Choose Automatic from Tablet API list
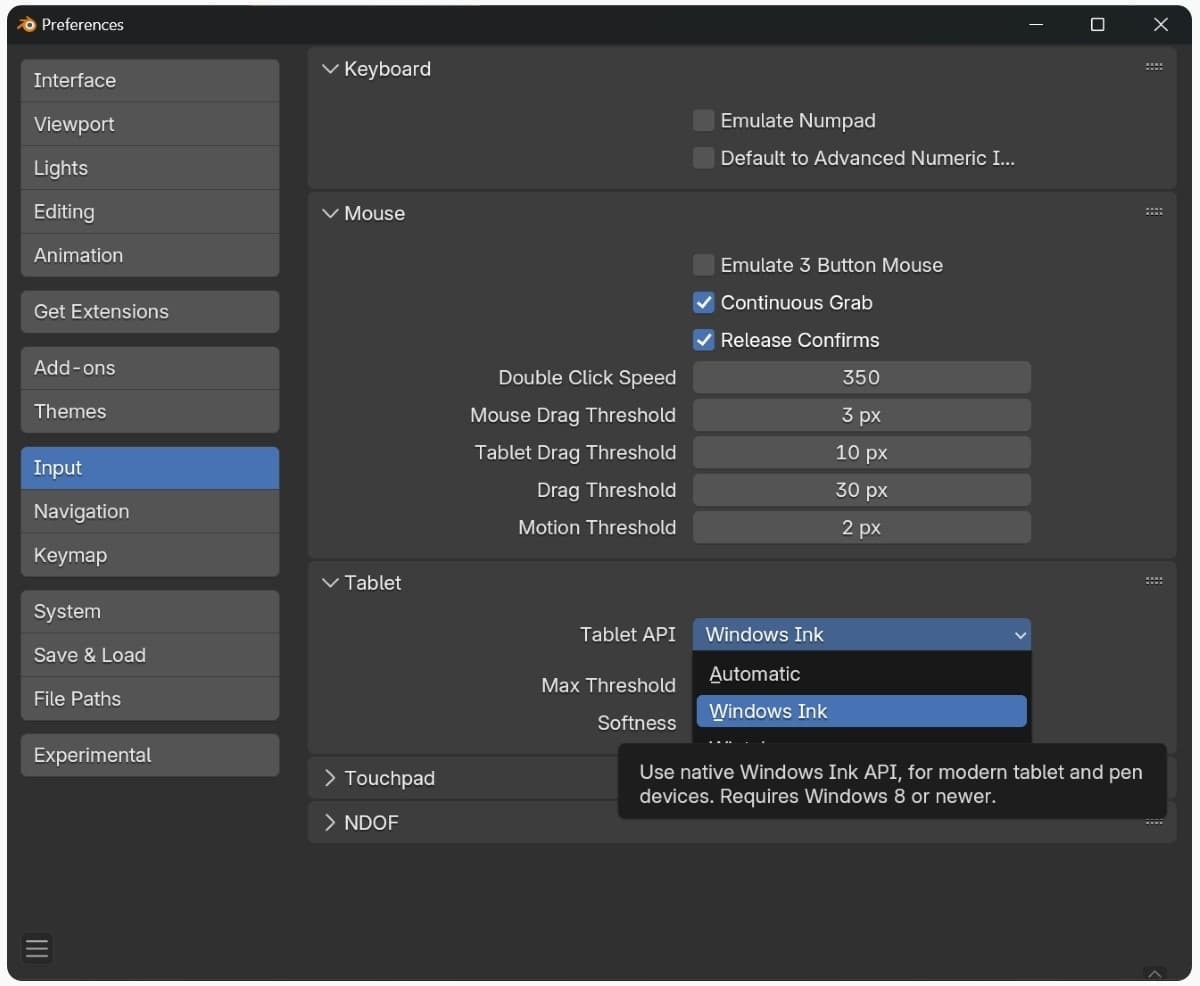 point(861,674)
